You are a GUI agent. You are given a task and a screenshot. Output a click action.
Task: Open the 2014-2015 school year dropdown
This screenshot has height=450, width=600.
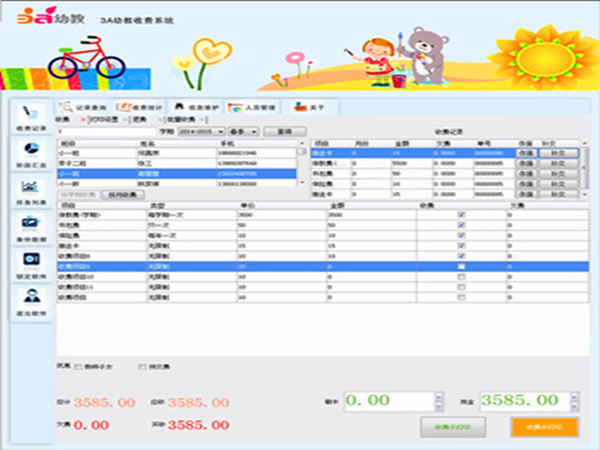point(201,132)
